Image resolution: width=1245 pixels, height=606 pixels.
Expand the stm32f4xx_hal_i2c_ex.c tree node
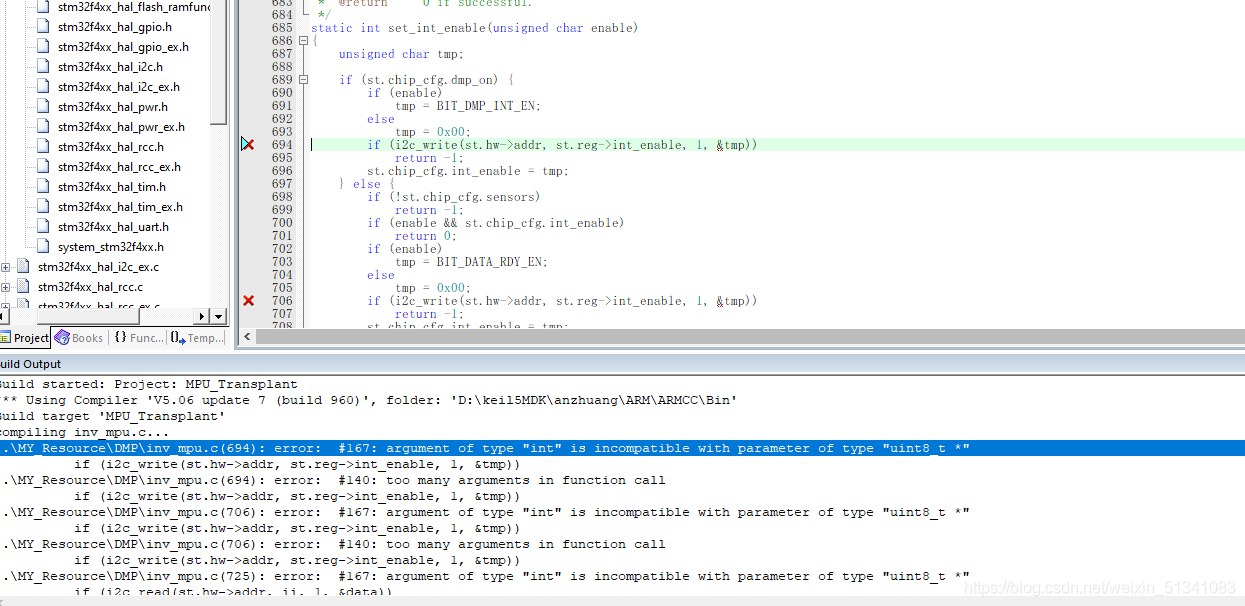click(6, 267)
